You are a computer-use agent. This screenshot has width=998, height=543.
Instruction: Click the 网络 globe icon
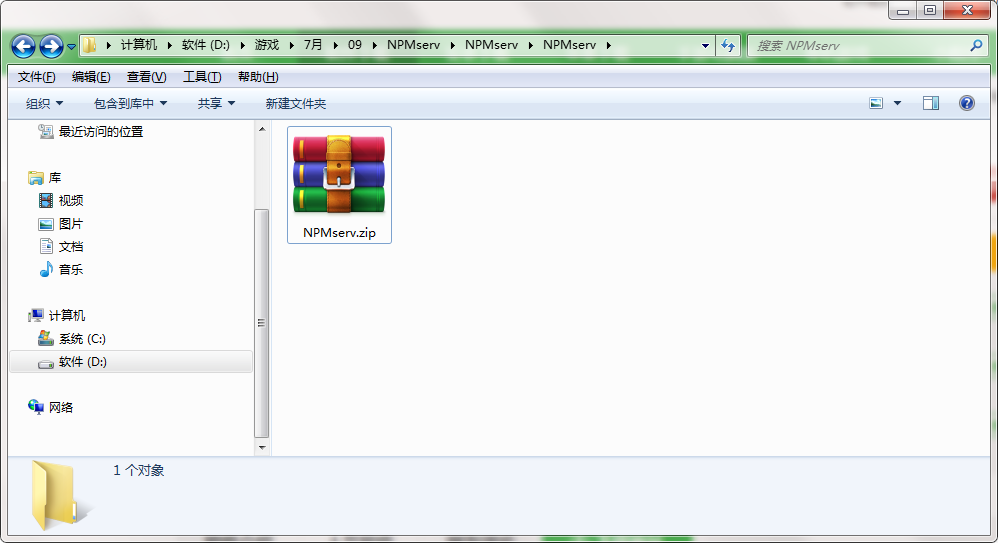point(36,407)
